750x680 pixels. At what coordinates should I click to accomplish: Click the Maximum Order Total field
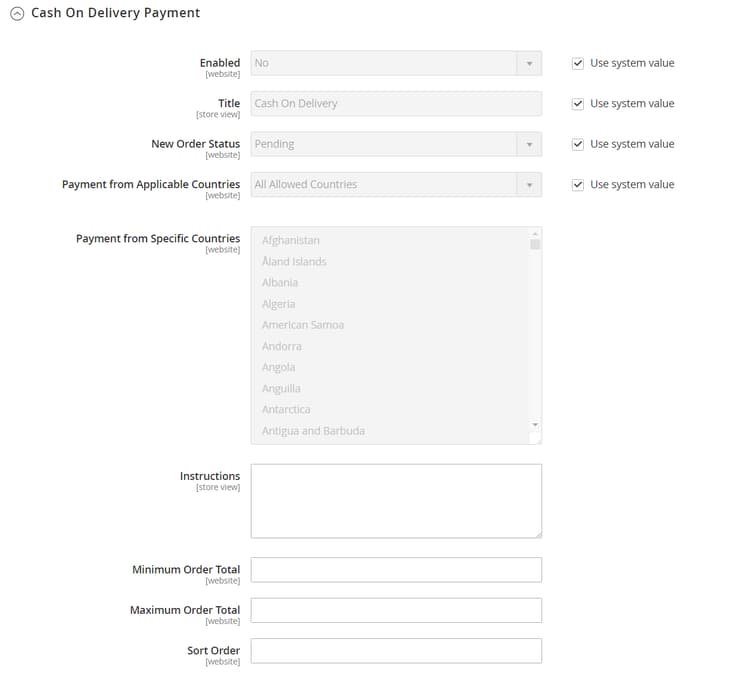point(396,610)
